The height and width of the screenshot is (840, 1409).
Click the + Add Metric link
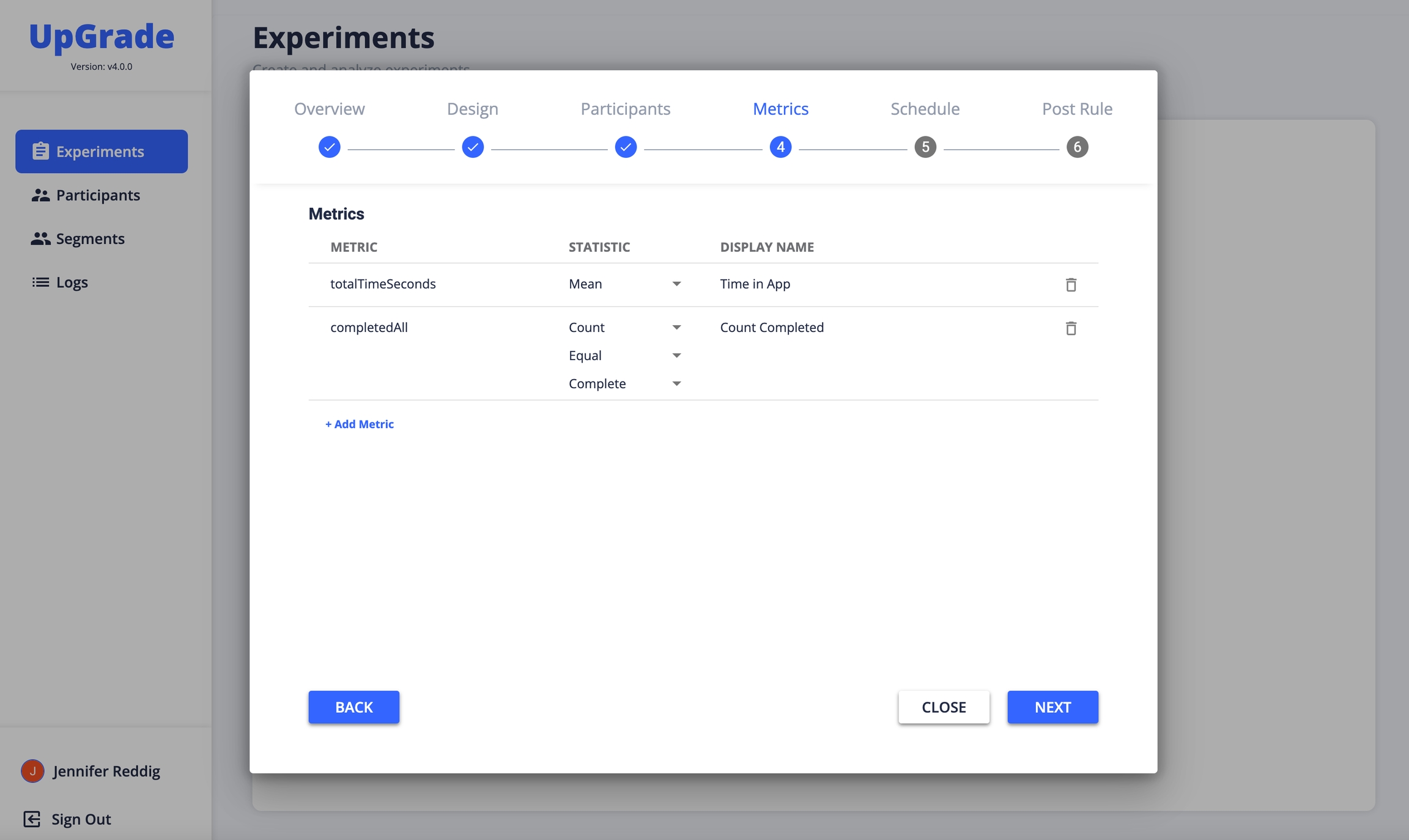360,424
